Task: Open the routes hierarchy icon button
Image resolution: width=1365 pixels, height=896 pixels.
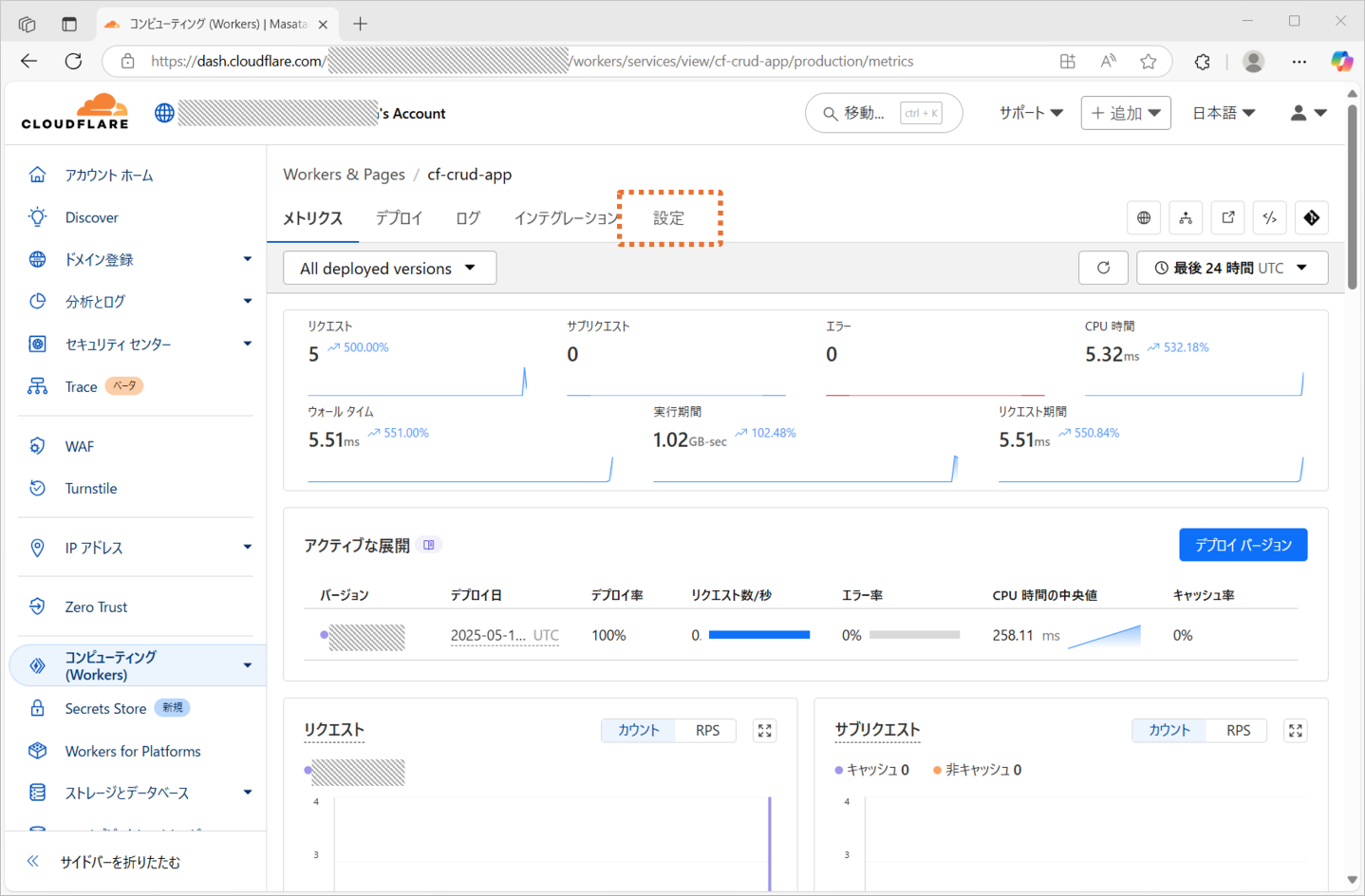Action: point(1186,218)
